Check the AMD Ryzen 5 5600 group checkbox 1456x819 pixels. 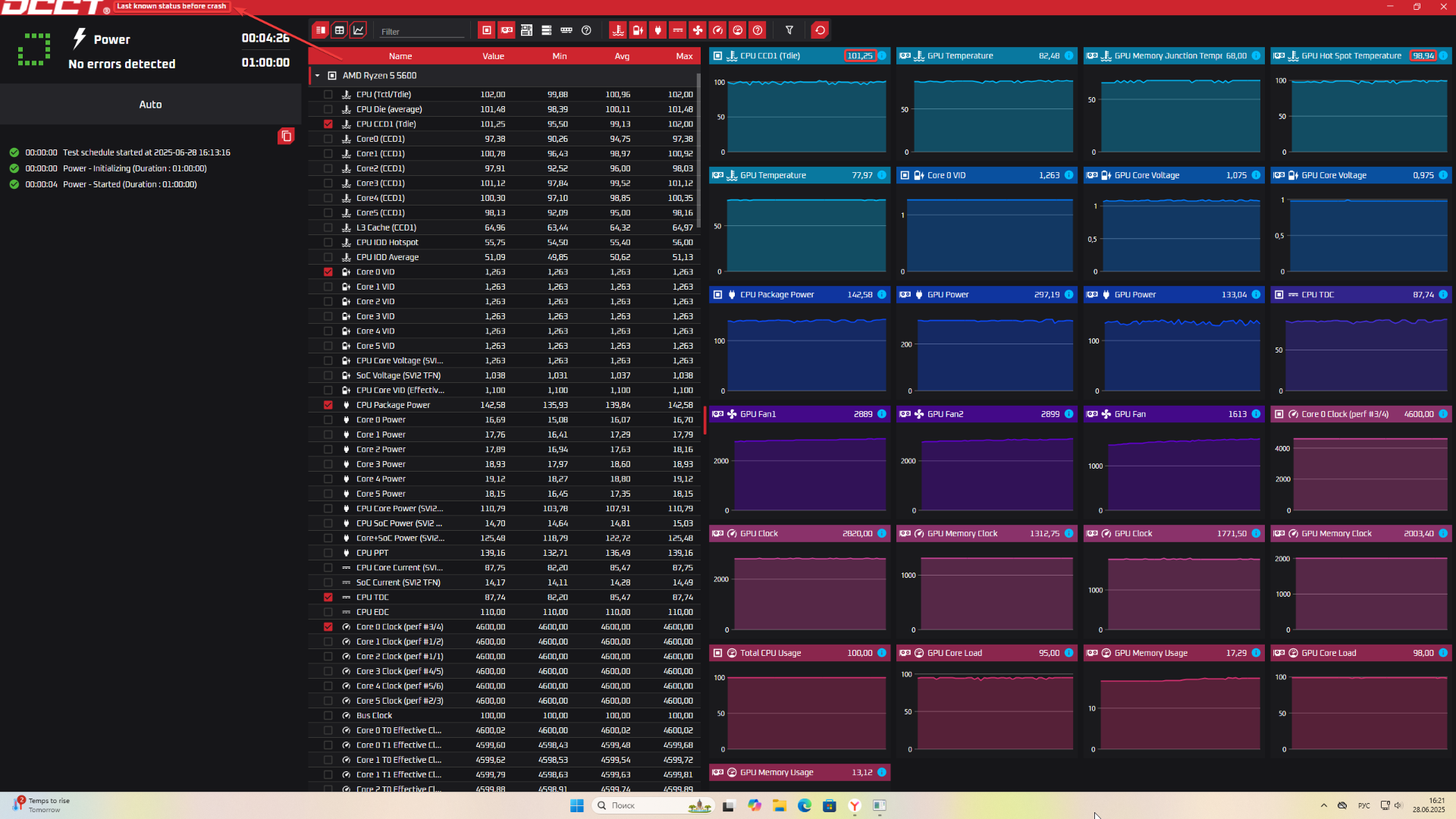(332, 76)
